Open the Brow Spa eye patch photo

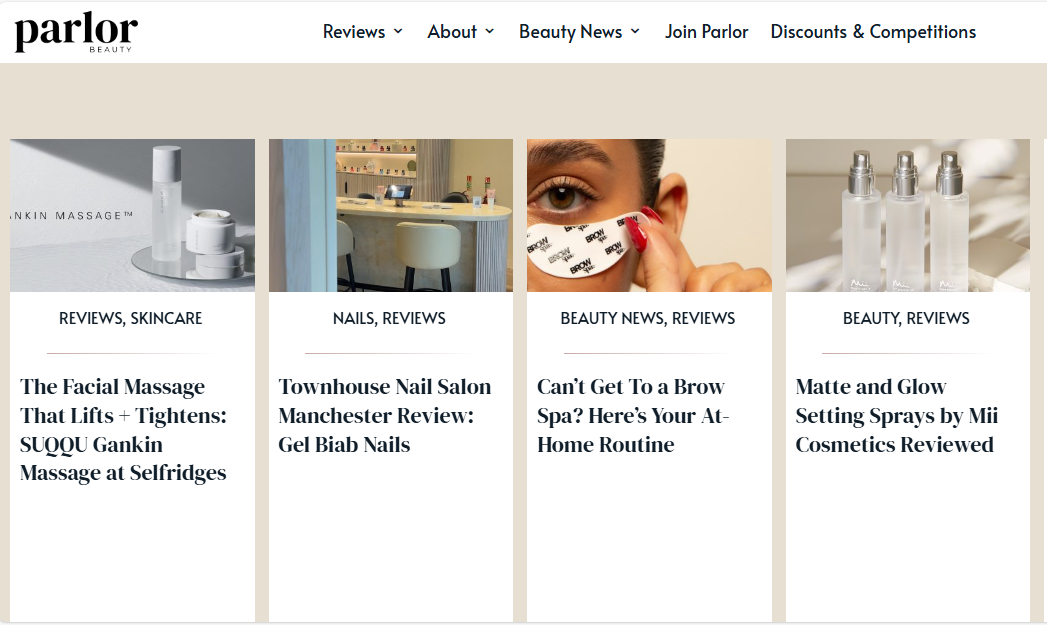click(649, 215)
